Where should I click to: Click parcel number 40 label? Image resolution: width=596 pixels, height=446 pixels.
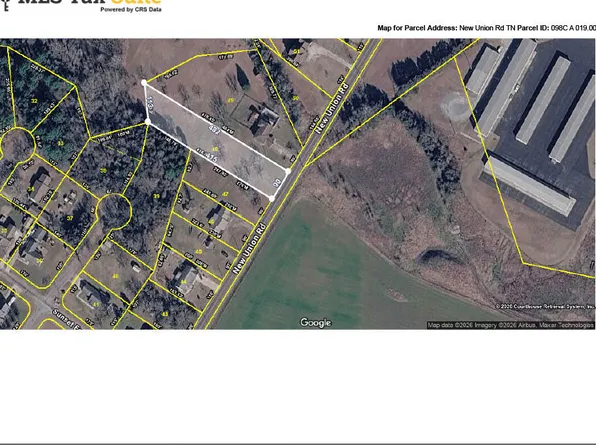coord(115,276)
